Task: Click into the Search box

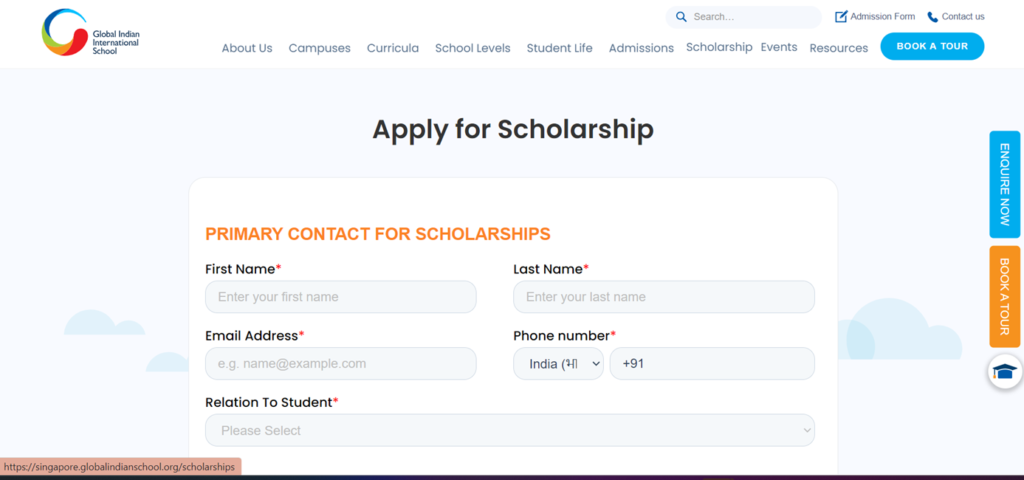Action: pos(744,17)
